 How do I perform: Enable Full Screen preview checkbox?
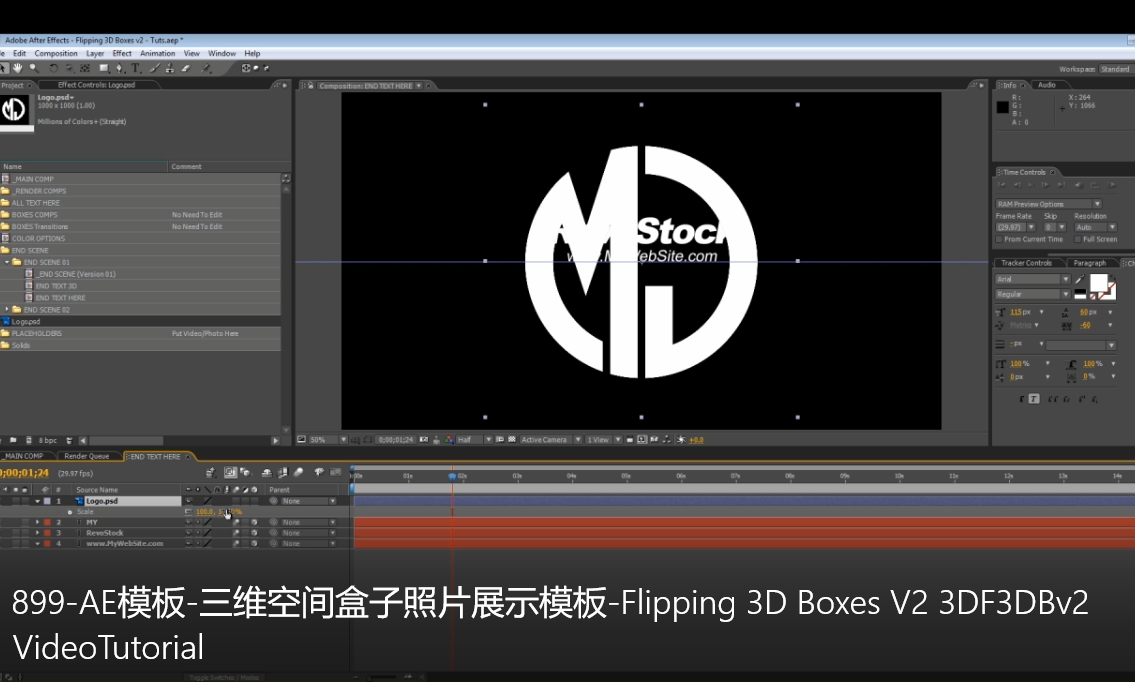1078,239
